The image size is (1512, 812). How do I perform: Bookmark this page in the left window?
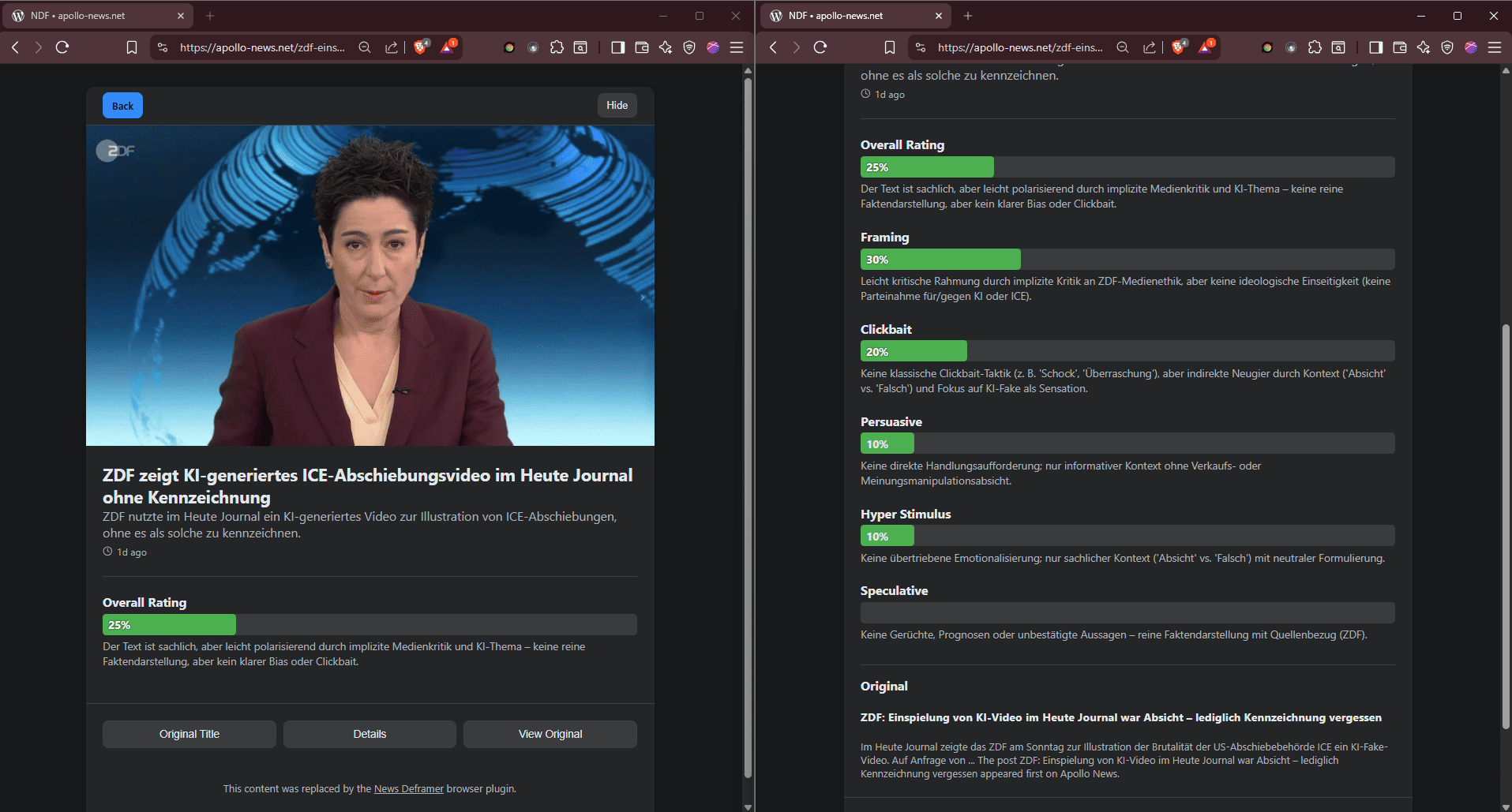132,47
